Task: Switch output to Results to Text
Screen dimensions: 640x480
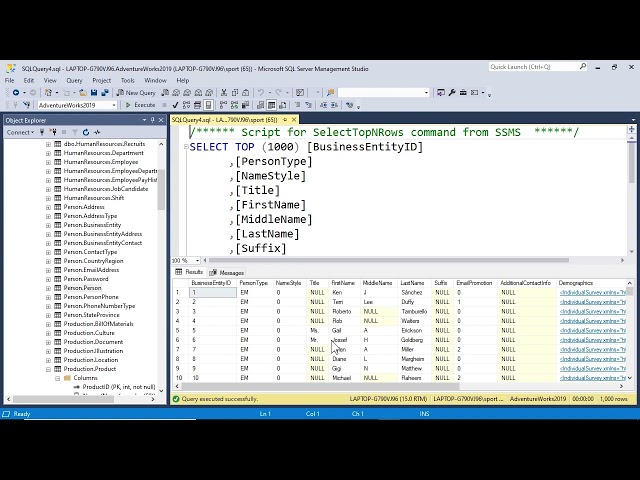Action: tap(260, 105)
